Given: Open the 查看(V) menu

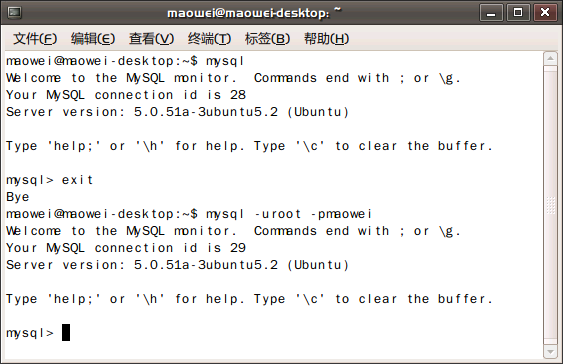Looking at the screenshot, I should coord(151,38).
